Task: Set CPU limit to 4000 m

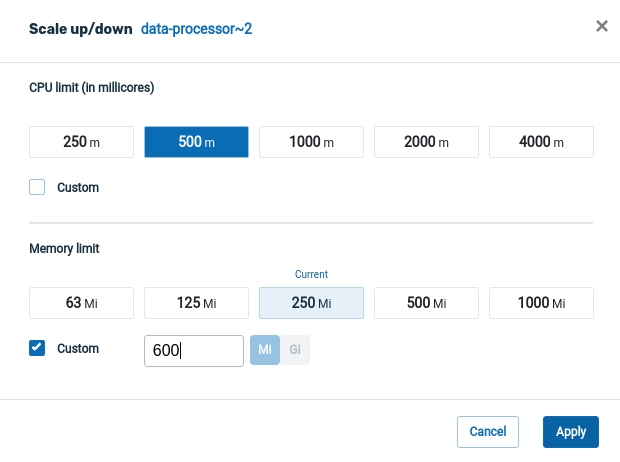Action: click(541, 142)
